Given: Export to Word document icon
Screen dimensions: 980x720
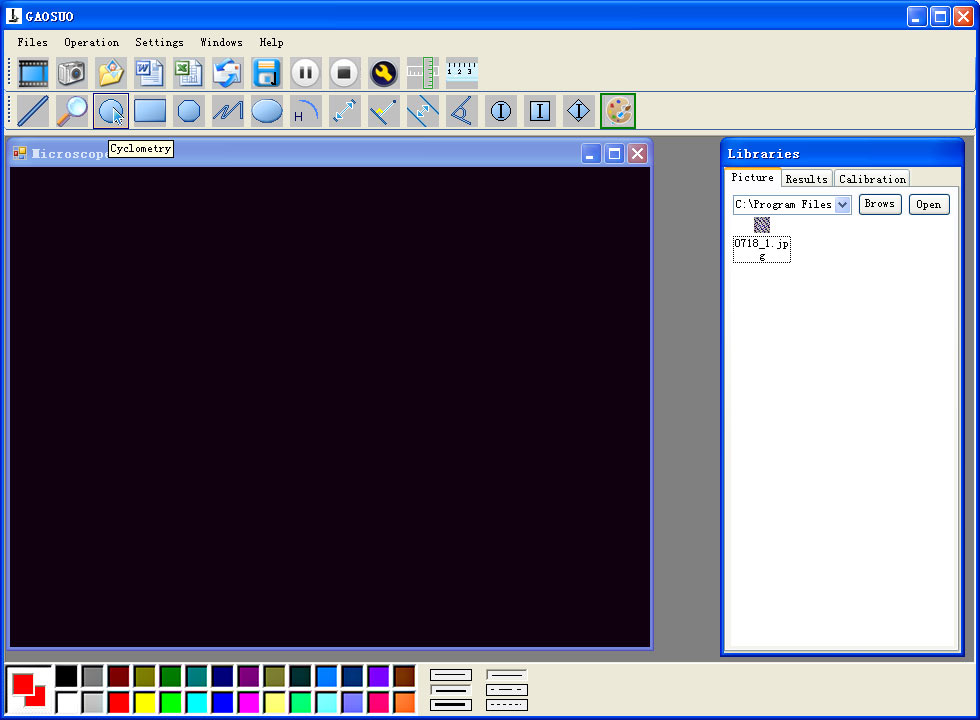Looking at the screenshot, I should coord(150,72).
